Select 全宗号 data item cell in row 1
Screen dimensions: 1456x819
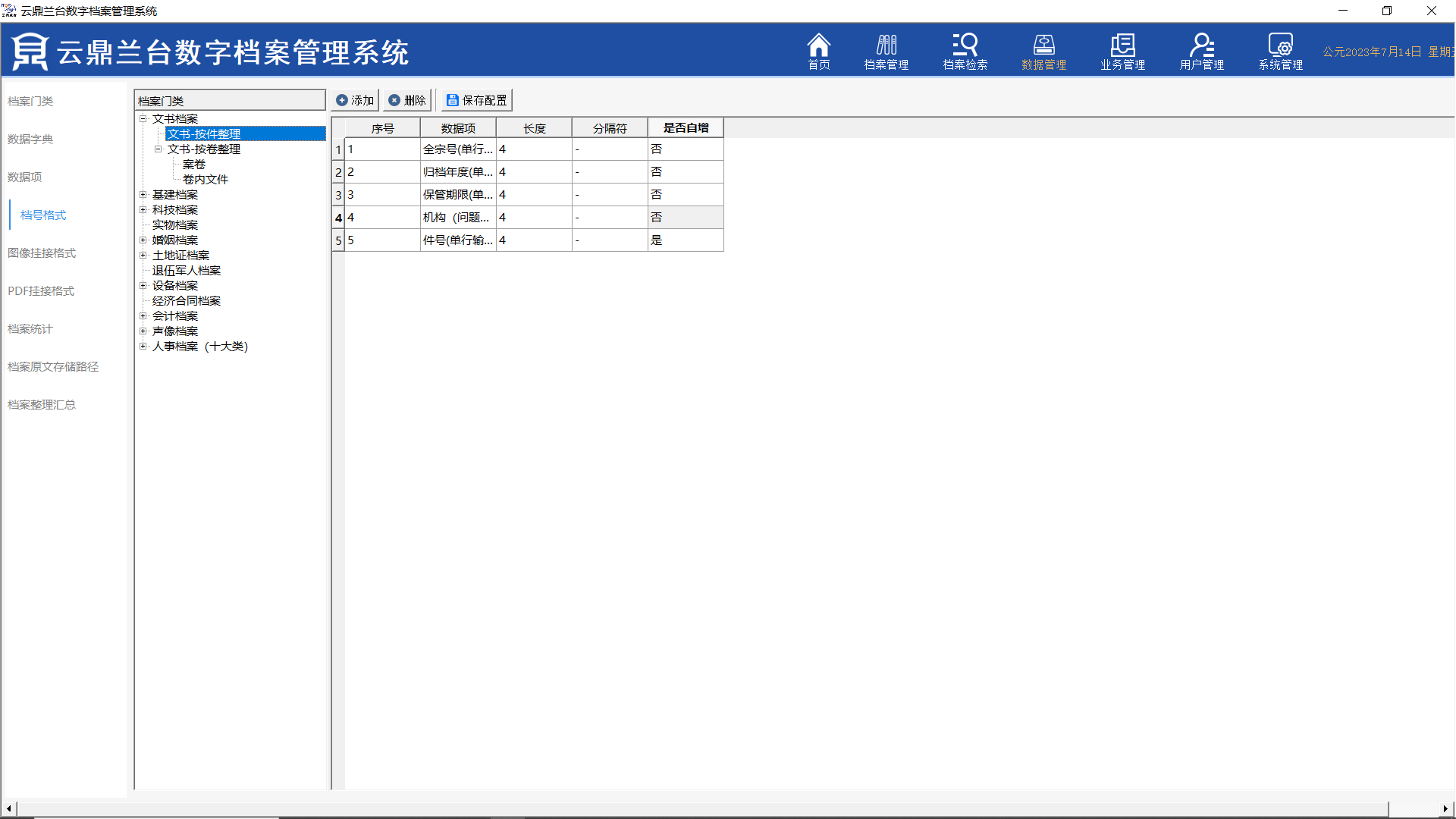click(457, 149)
